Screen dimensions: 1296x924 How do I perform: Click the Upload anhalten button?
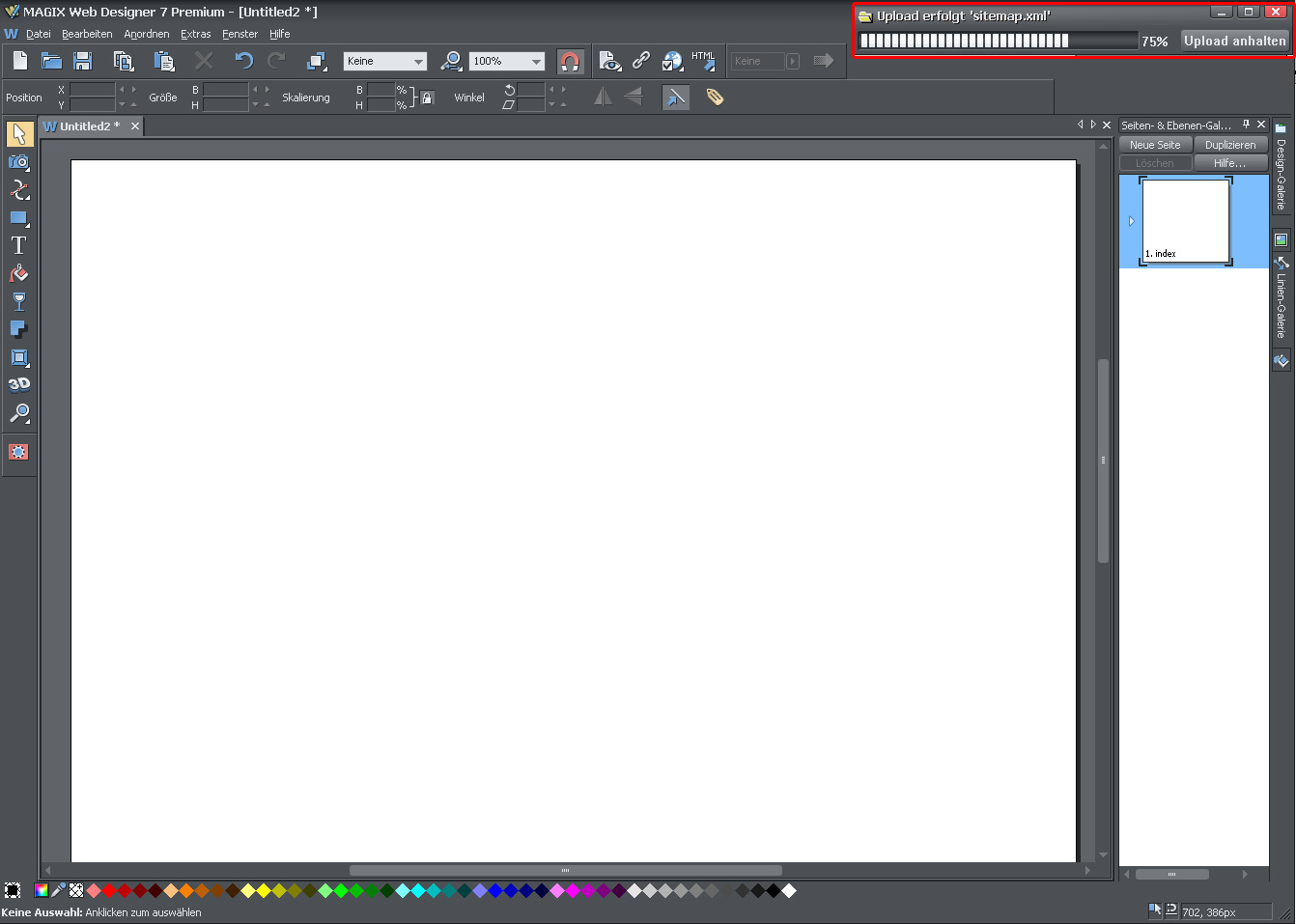tap(1235, 41)
